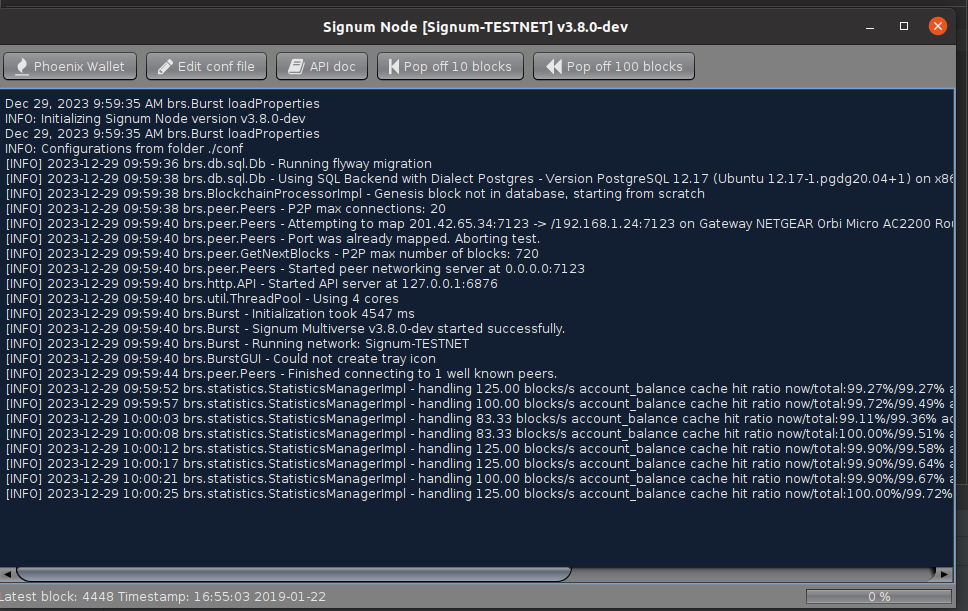
Task: Select the 'Could not create tray icon' line
Action: click(x=220, y=359)
